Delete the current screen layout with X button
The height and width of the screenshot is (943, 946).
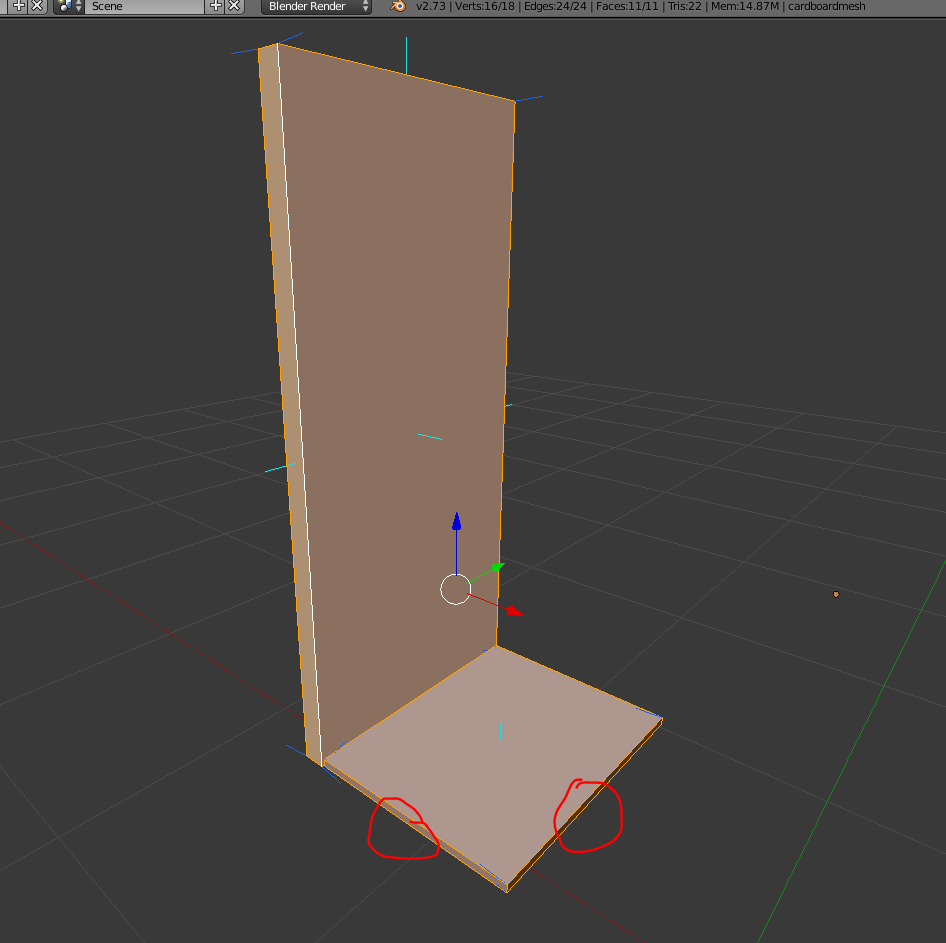(37, 6)
